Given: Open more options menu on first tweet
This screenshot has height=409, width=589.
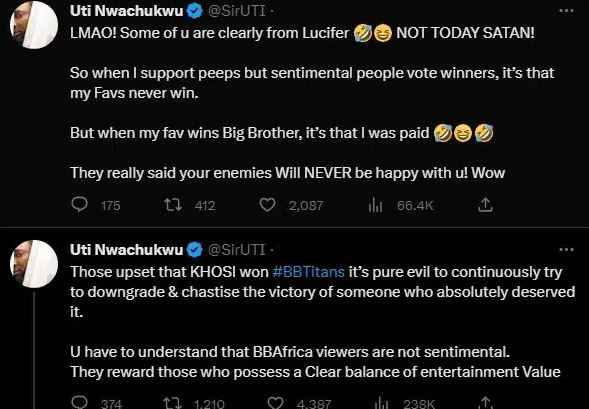Looking at the screenshot, I should click(x=566, y=11).
